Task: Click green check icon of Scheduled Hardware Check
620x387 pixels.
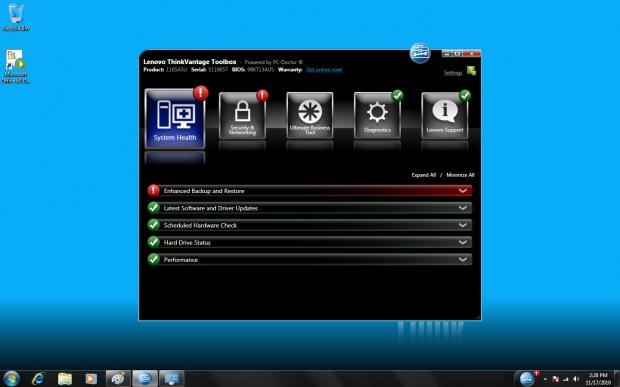Action: pyautogui.click(x=153, y=225)
